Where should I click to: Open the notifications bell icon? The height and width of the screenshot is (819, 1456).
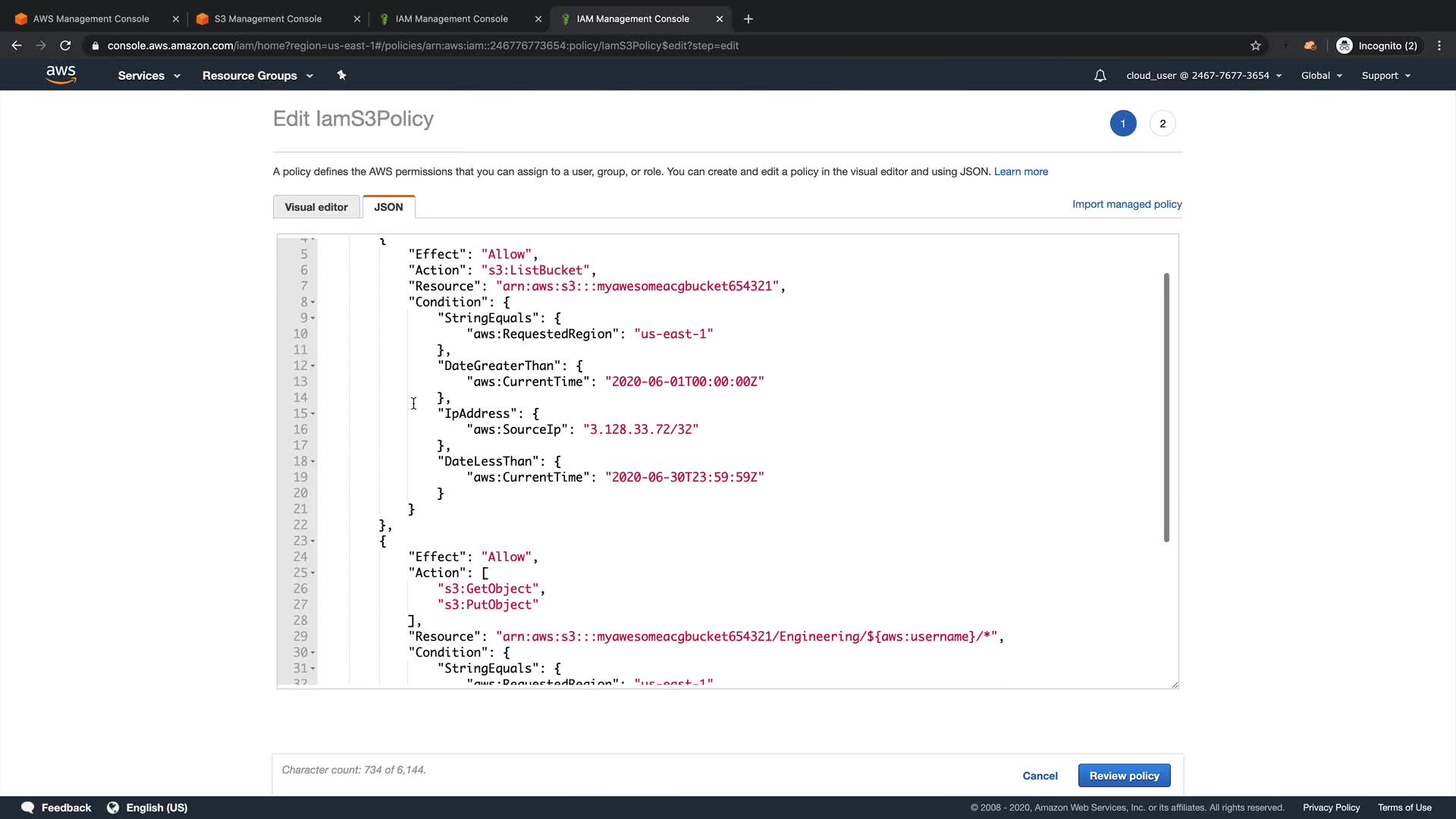point(1100,76)
